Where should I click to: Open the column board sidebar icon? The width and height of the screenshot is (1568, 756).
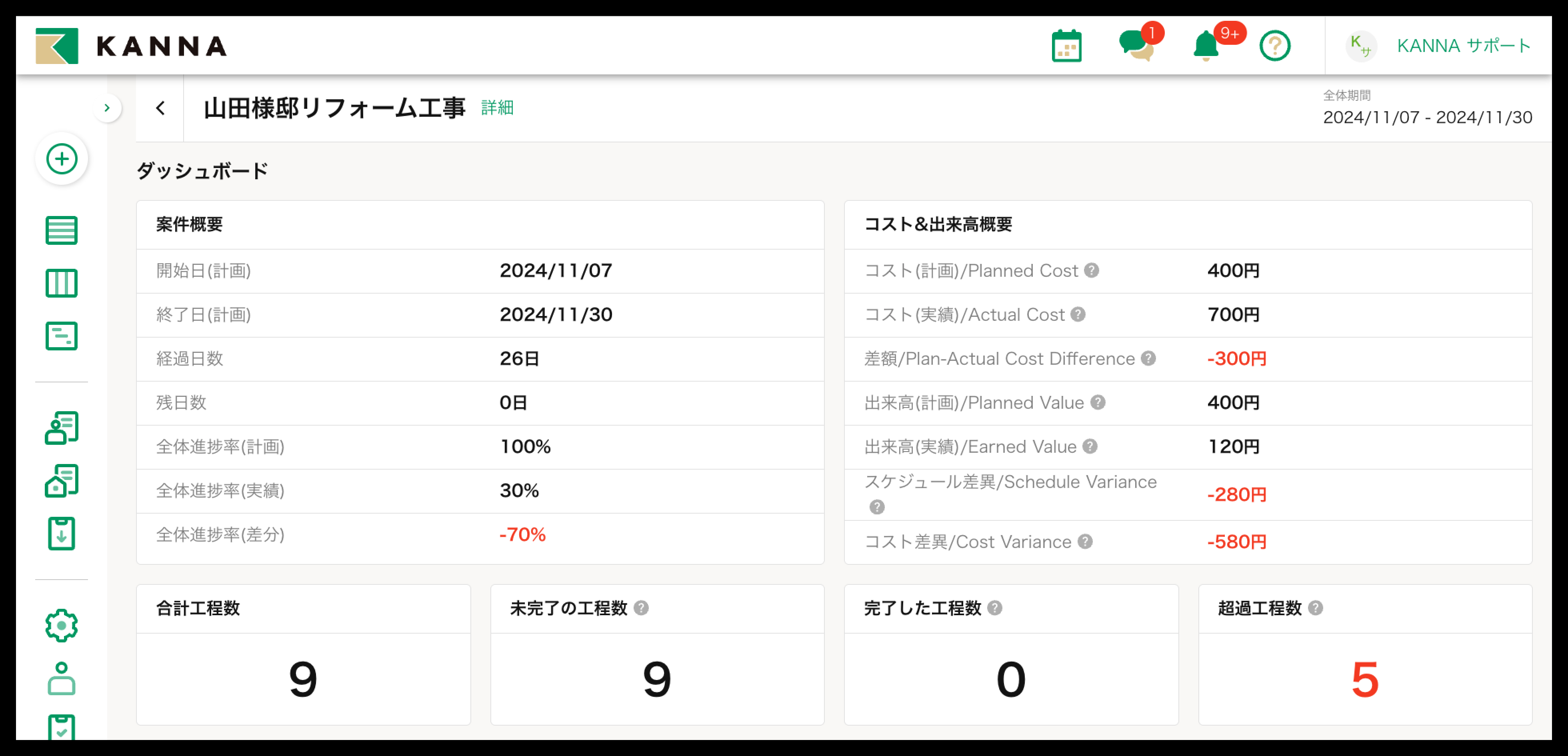(62, 283)
